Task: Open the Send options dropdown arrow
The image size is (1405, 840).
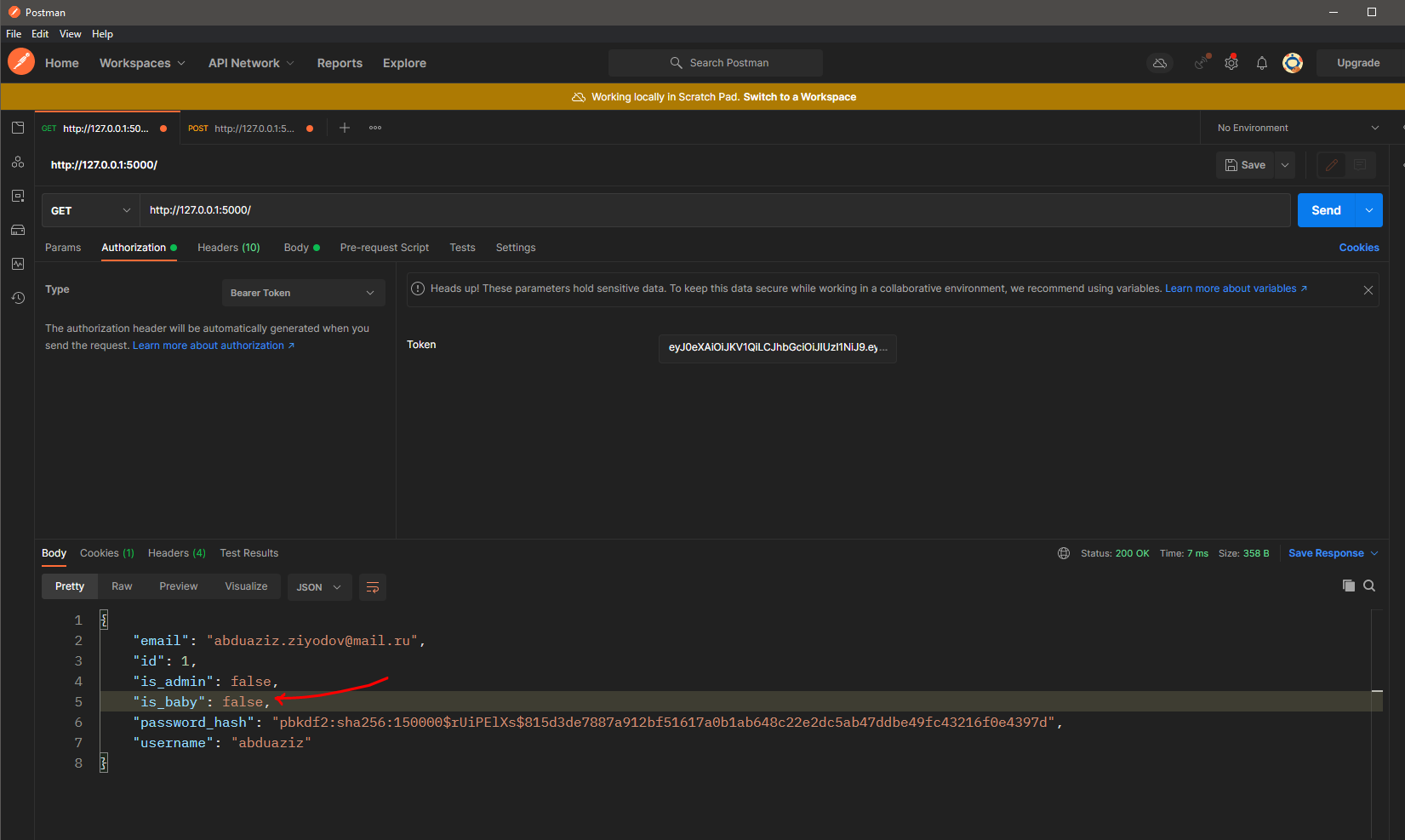Action: (x=1368, y=210)
